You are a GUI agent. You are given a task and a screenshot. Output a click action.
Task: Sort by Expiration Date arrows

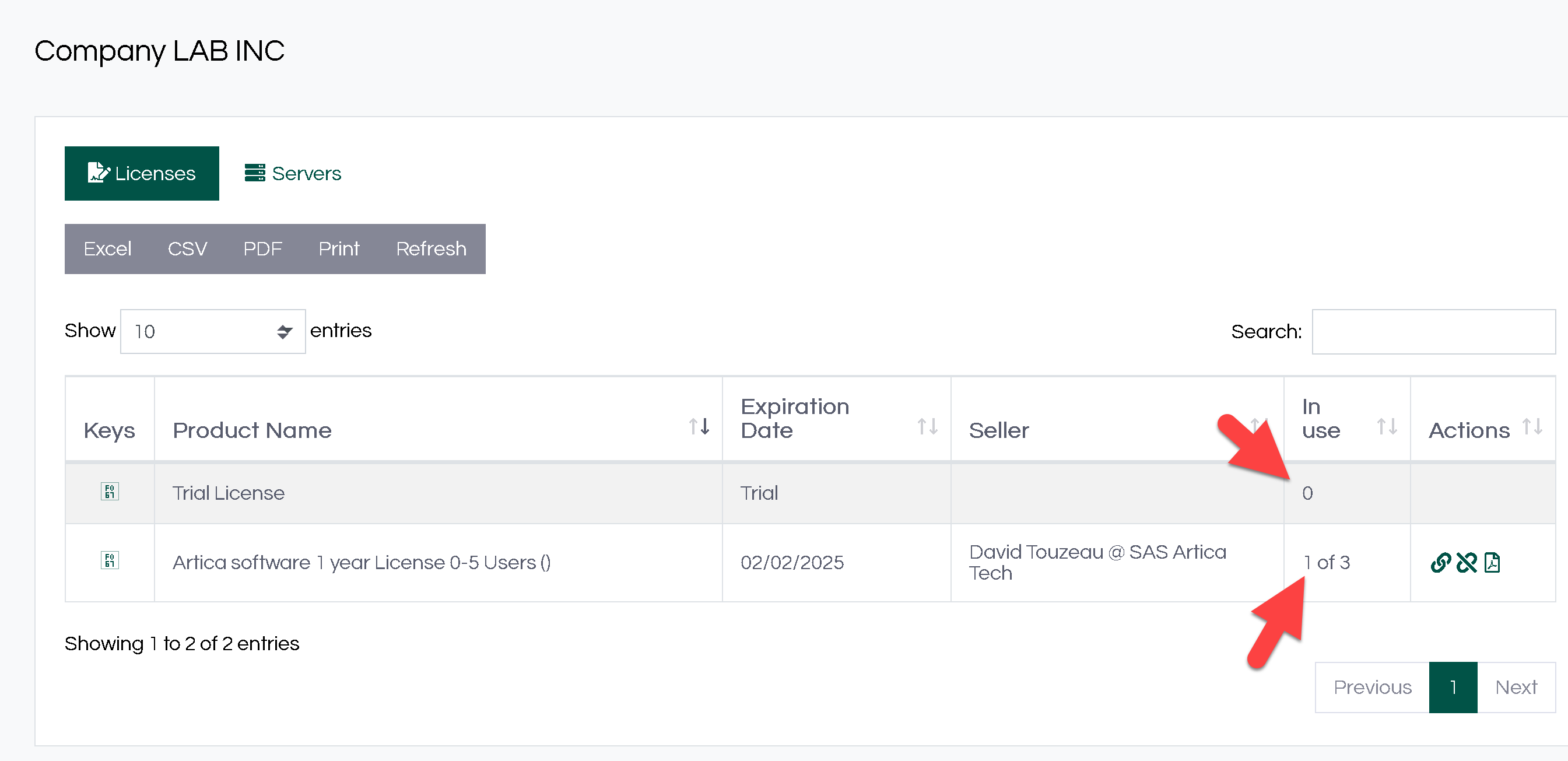point(927,426)
